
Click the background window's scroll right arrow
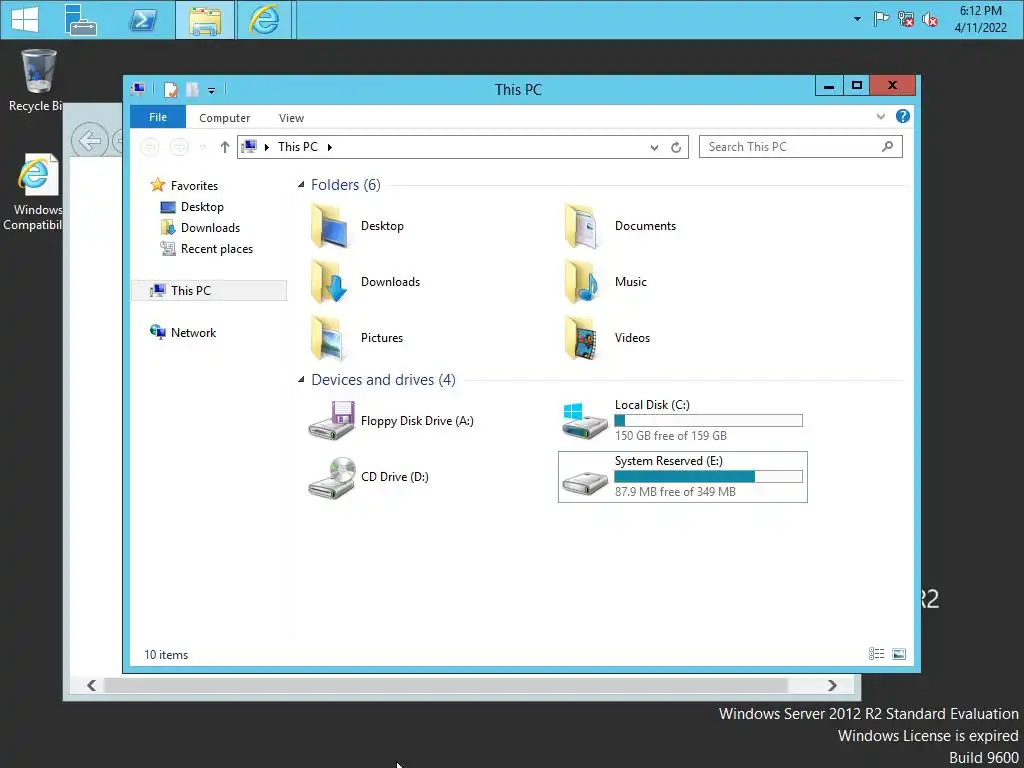832,685
